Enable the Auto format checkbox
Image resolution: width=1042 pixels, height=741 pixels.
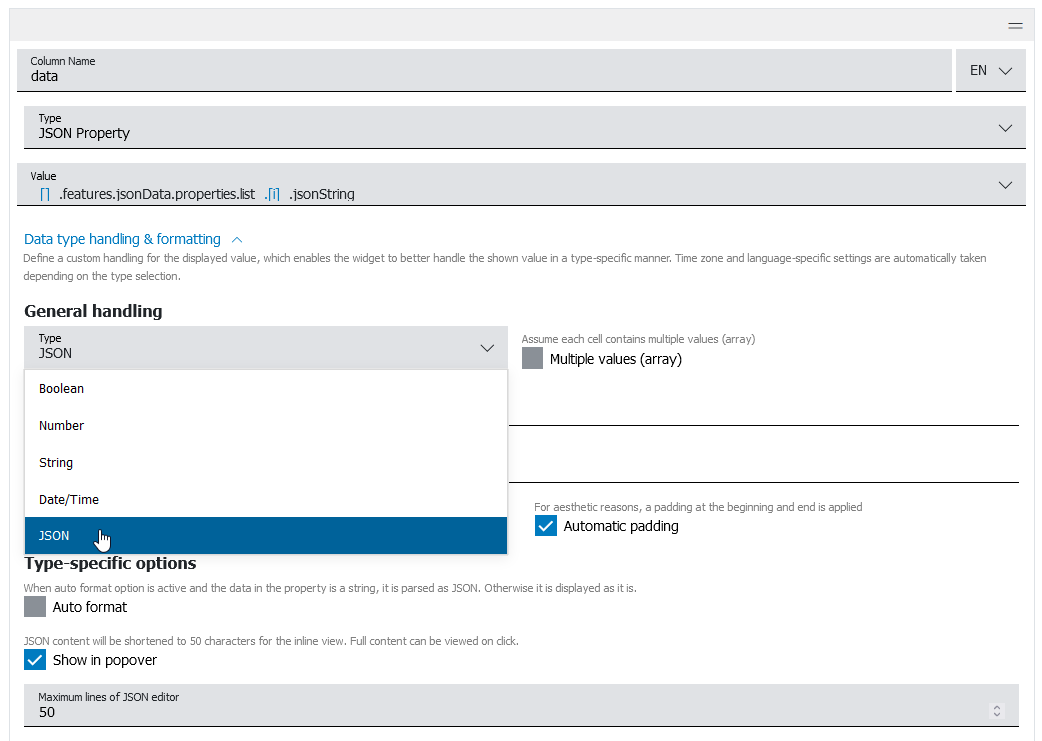tap(36, 607)
